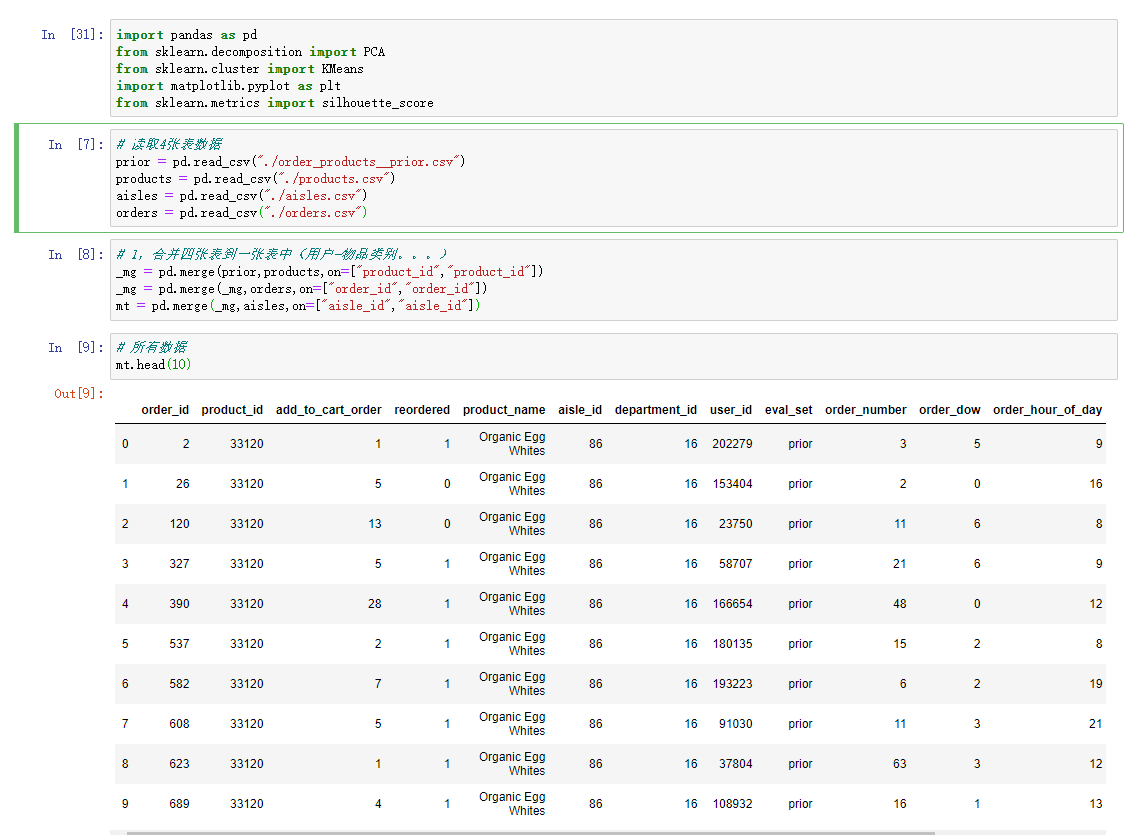
Task: Click order_id value 537
Action: click(179, 644)
